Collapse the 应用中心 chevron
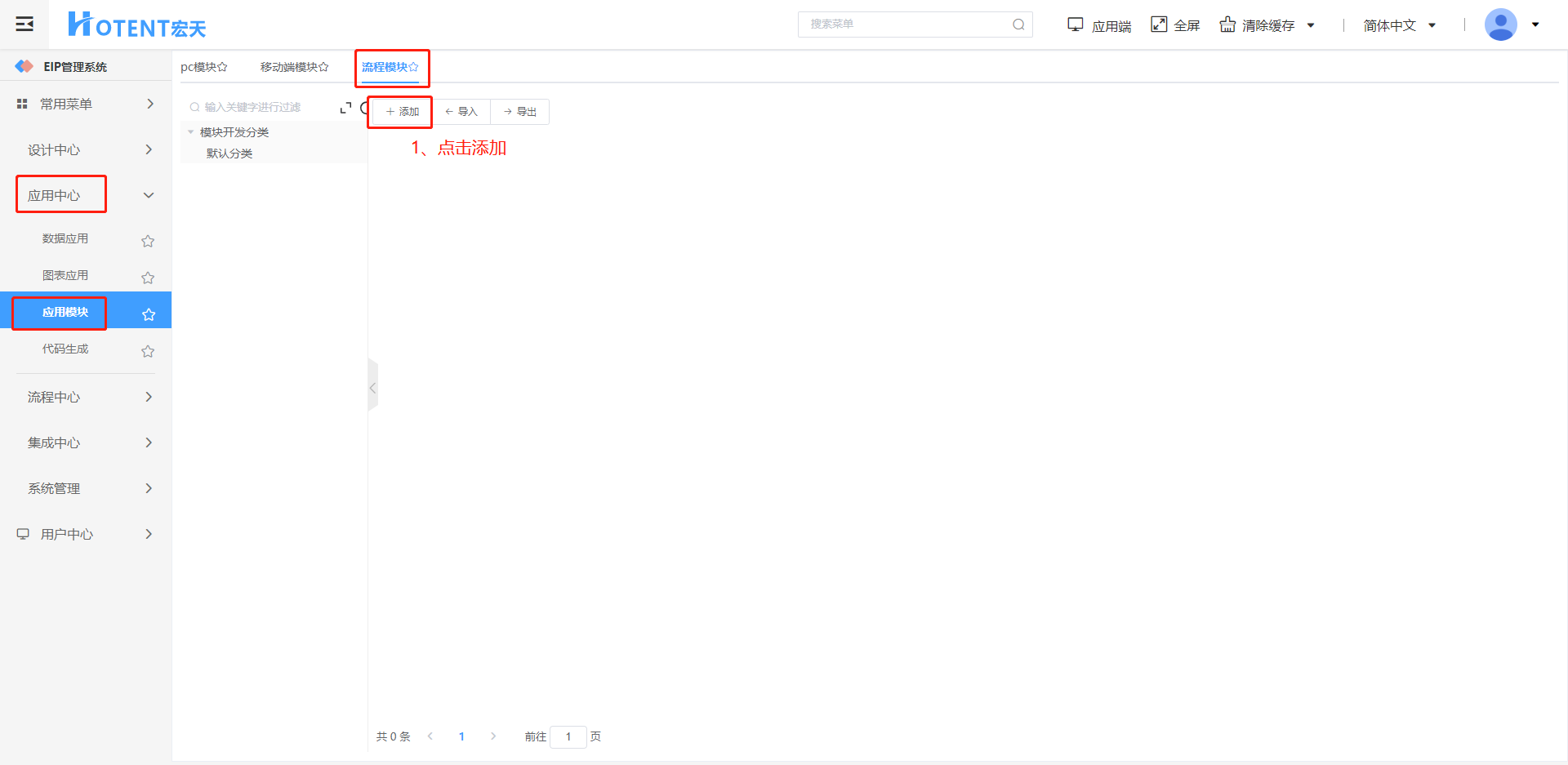The width and height of the screenshot is (1568, 765). pos(149,195)
